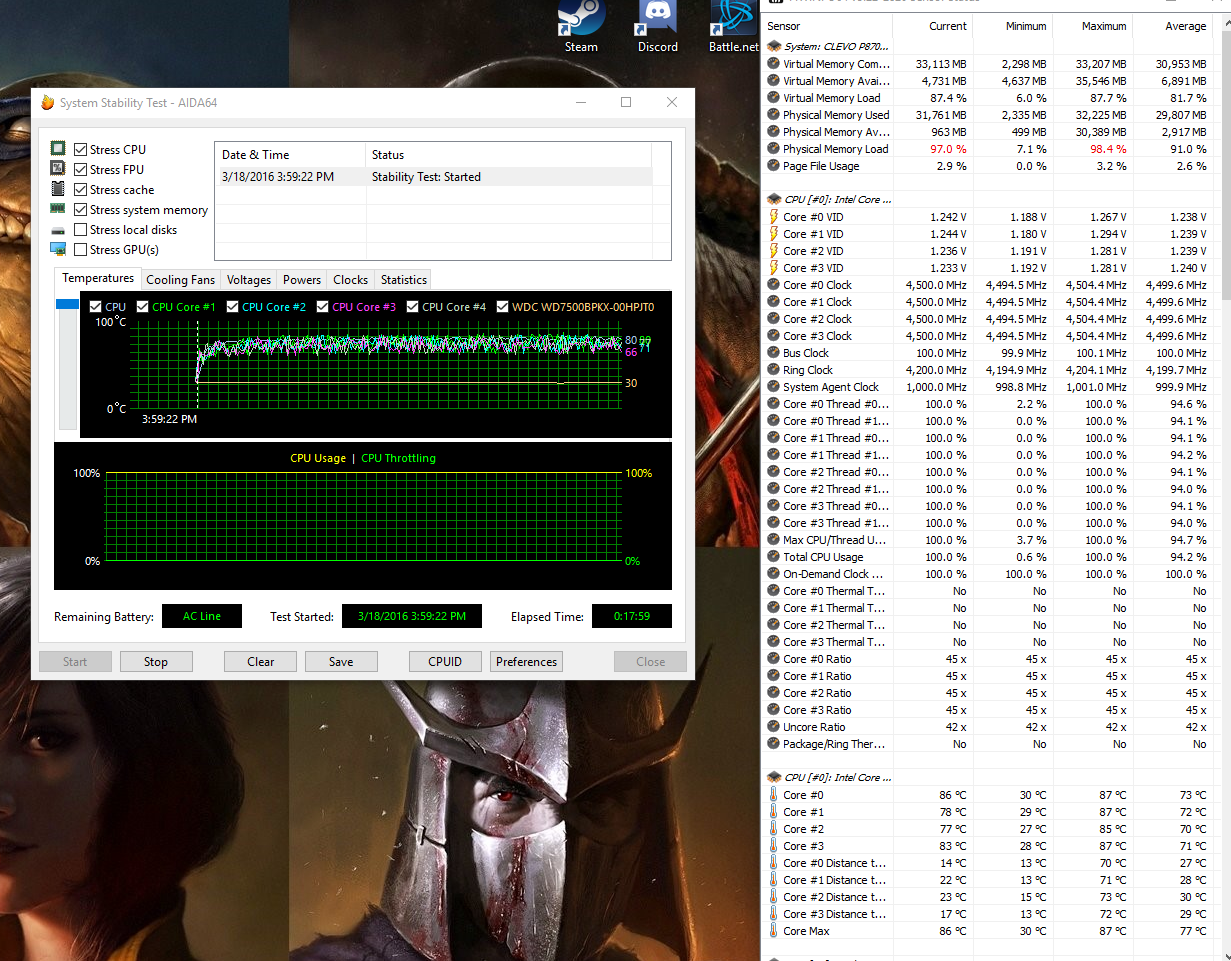Click the 4,200.0 MHz Ring Clock value
This screenshot has height=961, width=1231.
click(937, 370)
